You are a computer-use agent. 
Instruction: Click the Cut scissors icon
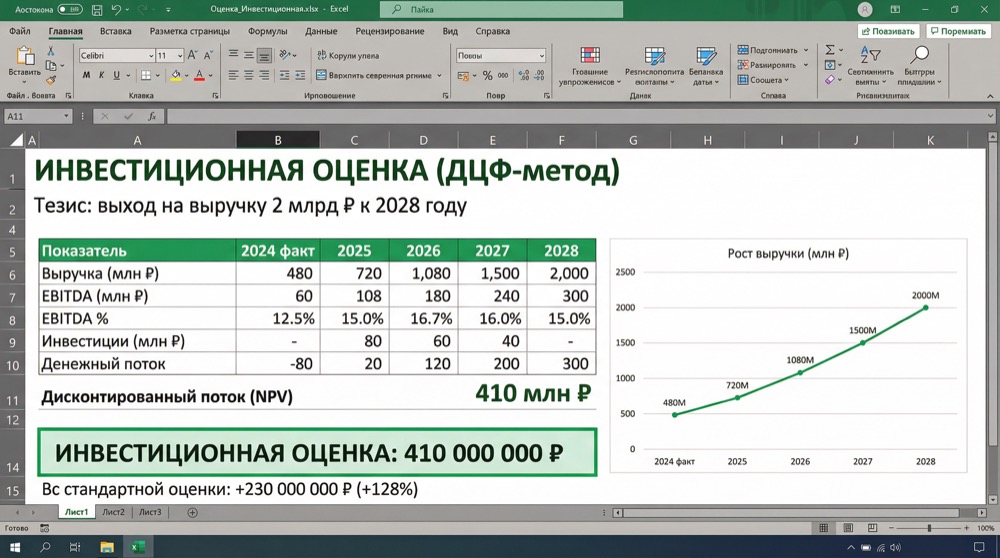tap(50, 51)
